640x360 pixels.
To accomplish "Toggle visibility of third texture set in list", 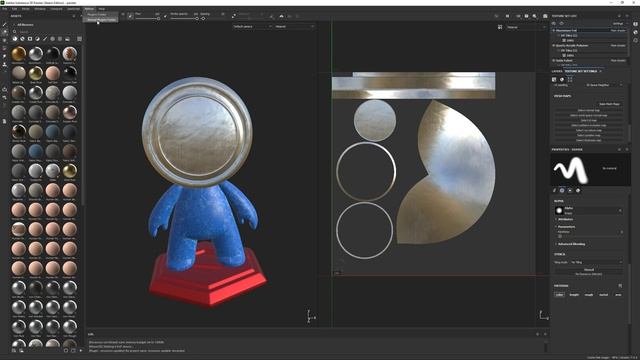I will tap(554, 60).
